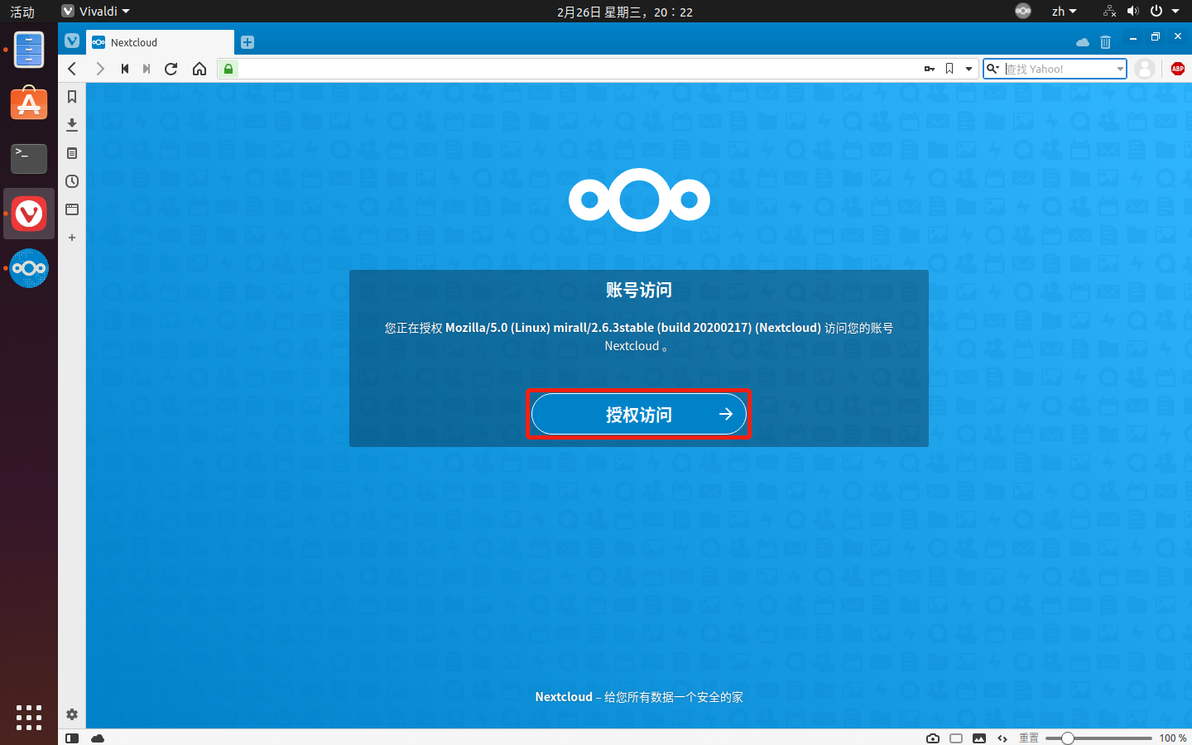Open Vivaldi settings gear icon
The height and width of the screenshot is (745, 1192).
(72, 715)
